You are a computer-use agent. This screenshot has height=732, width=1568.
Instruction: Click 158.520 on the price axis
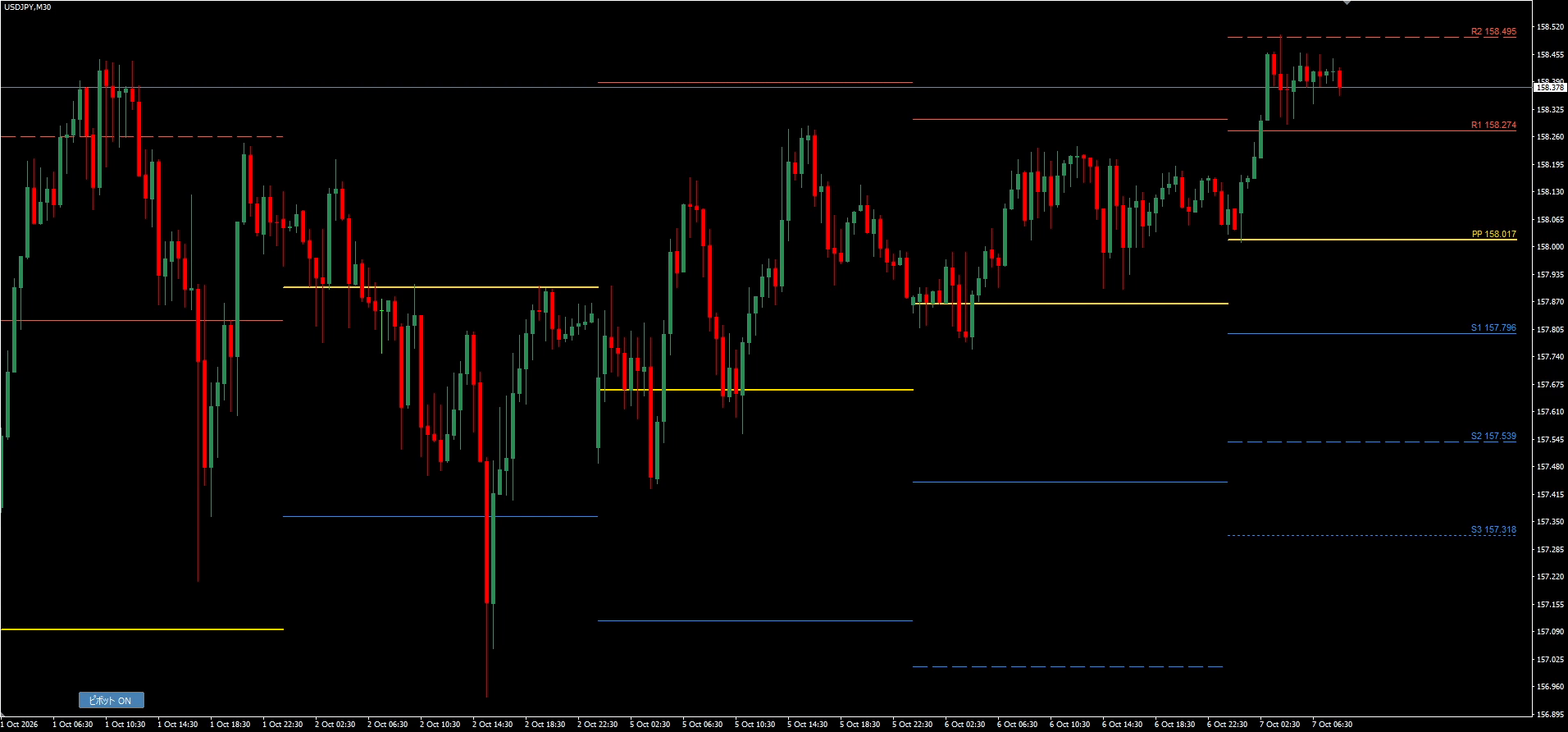click(x=1549, y=27)
